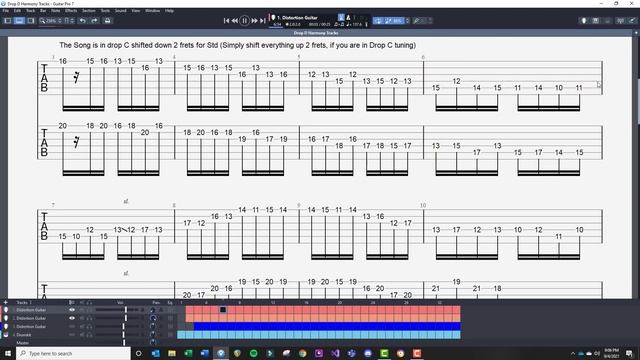Open the page layout view dropdown
The height and width of the screenshot is (360, 640).
pyautogui.click(x=69, y=20)
